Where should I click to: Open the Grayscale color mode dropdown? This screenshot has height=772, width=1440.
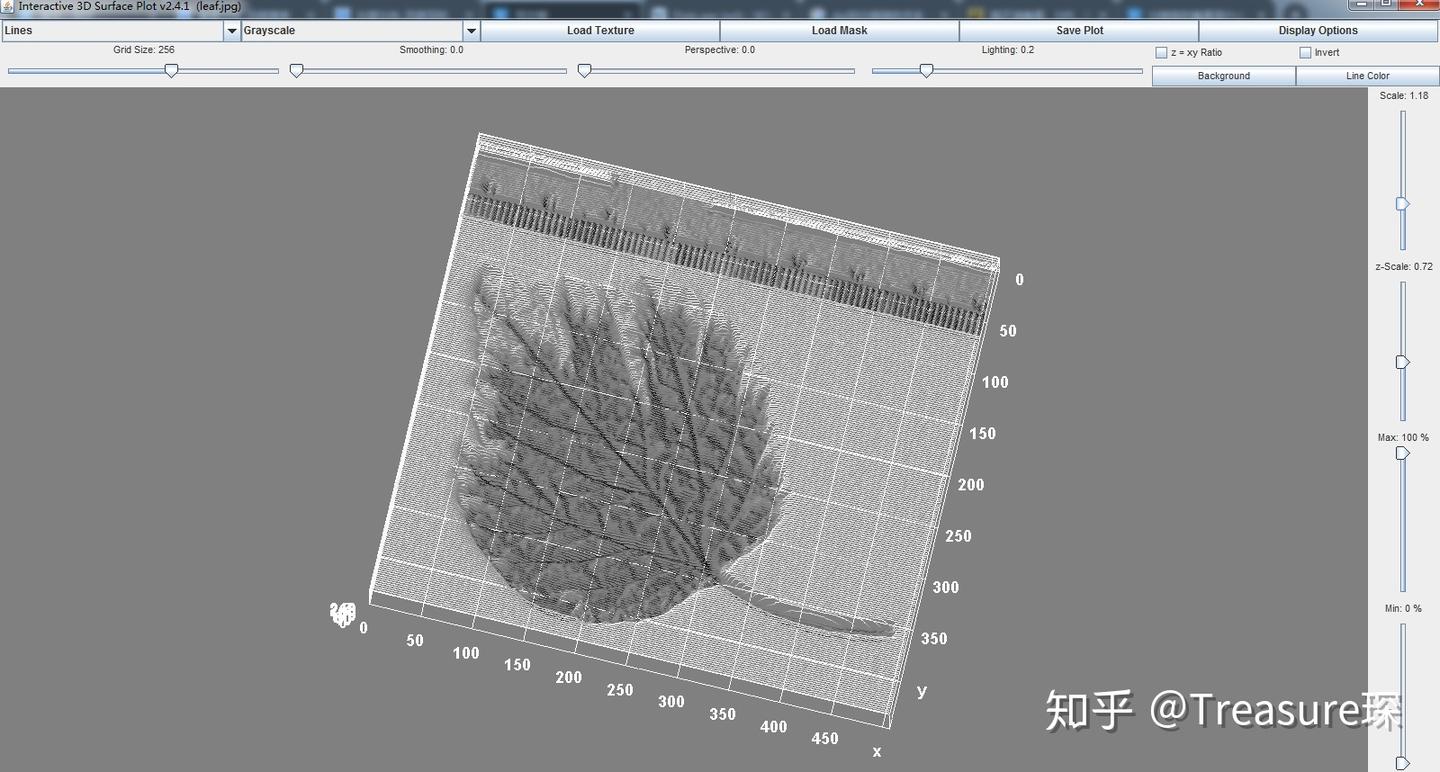(350, 30)
